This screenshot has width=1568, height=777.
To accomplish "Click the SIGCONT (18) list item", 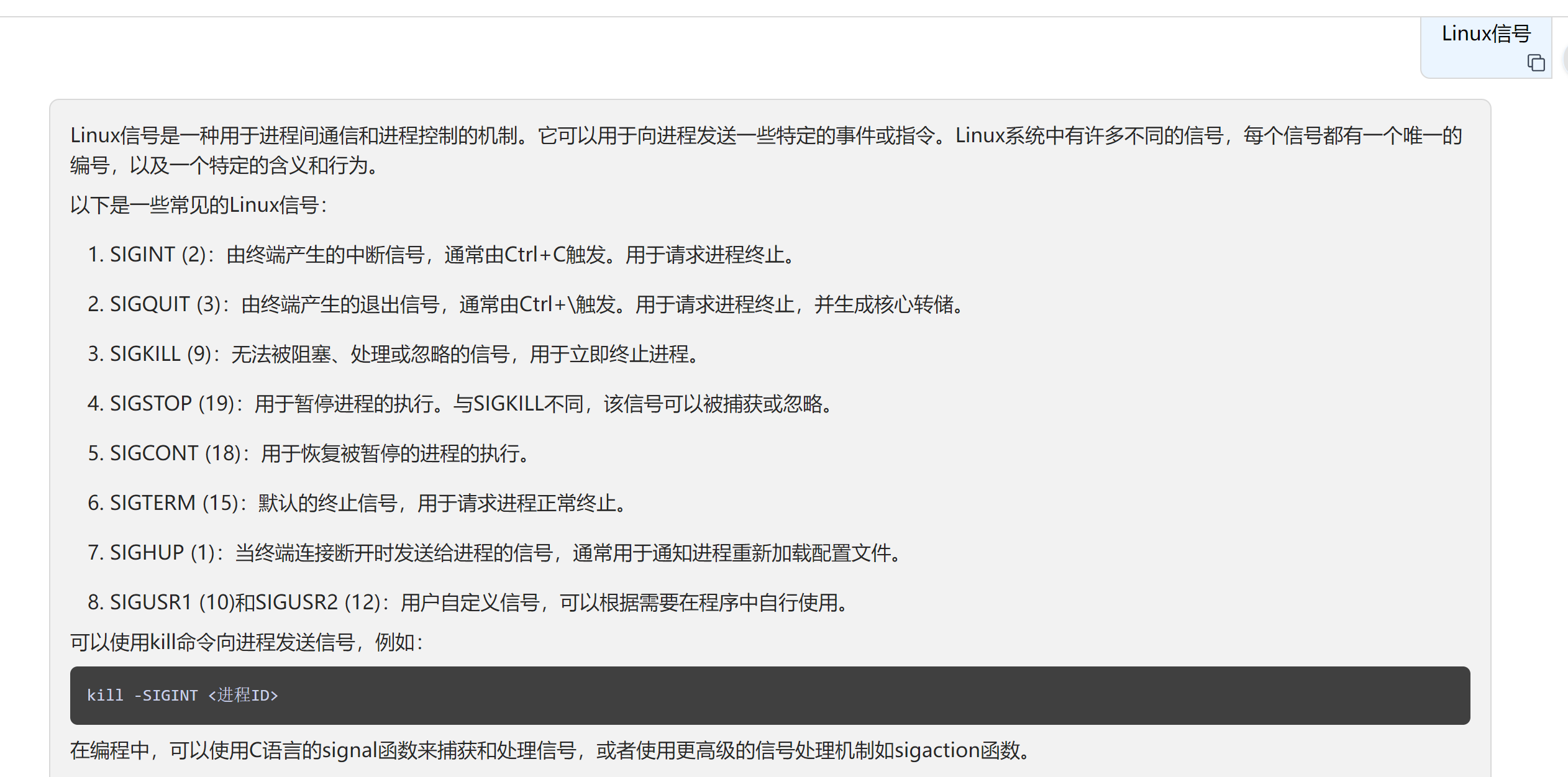I will click(x=309, y=453).
